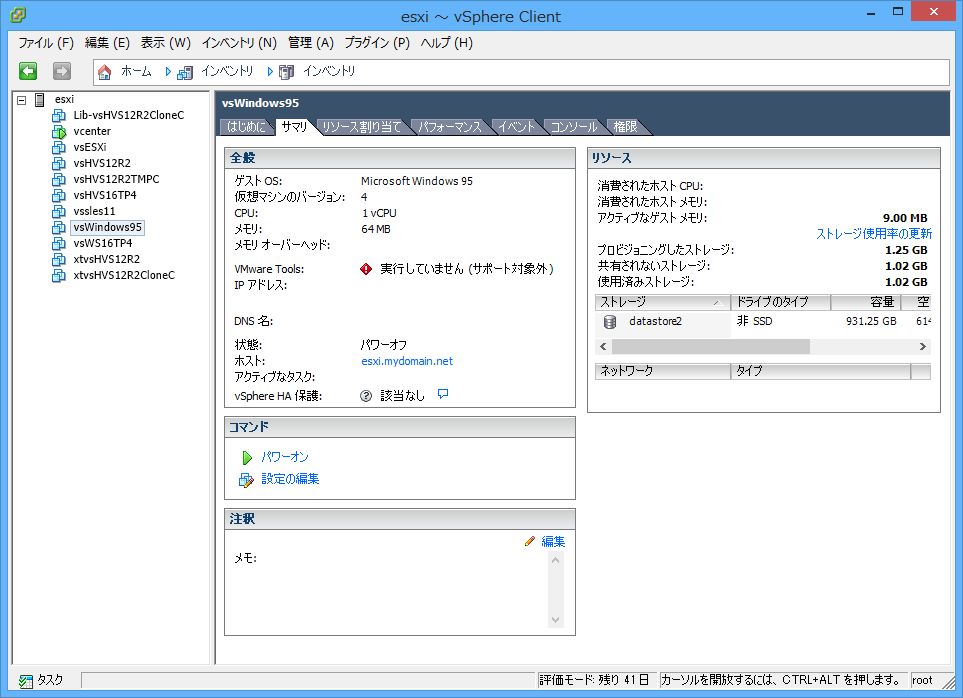Screen dimensions: 963x698
Task: Click the 設定の編集 command link
Action: 290,479
